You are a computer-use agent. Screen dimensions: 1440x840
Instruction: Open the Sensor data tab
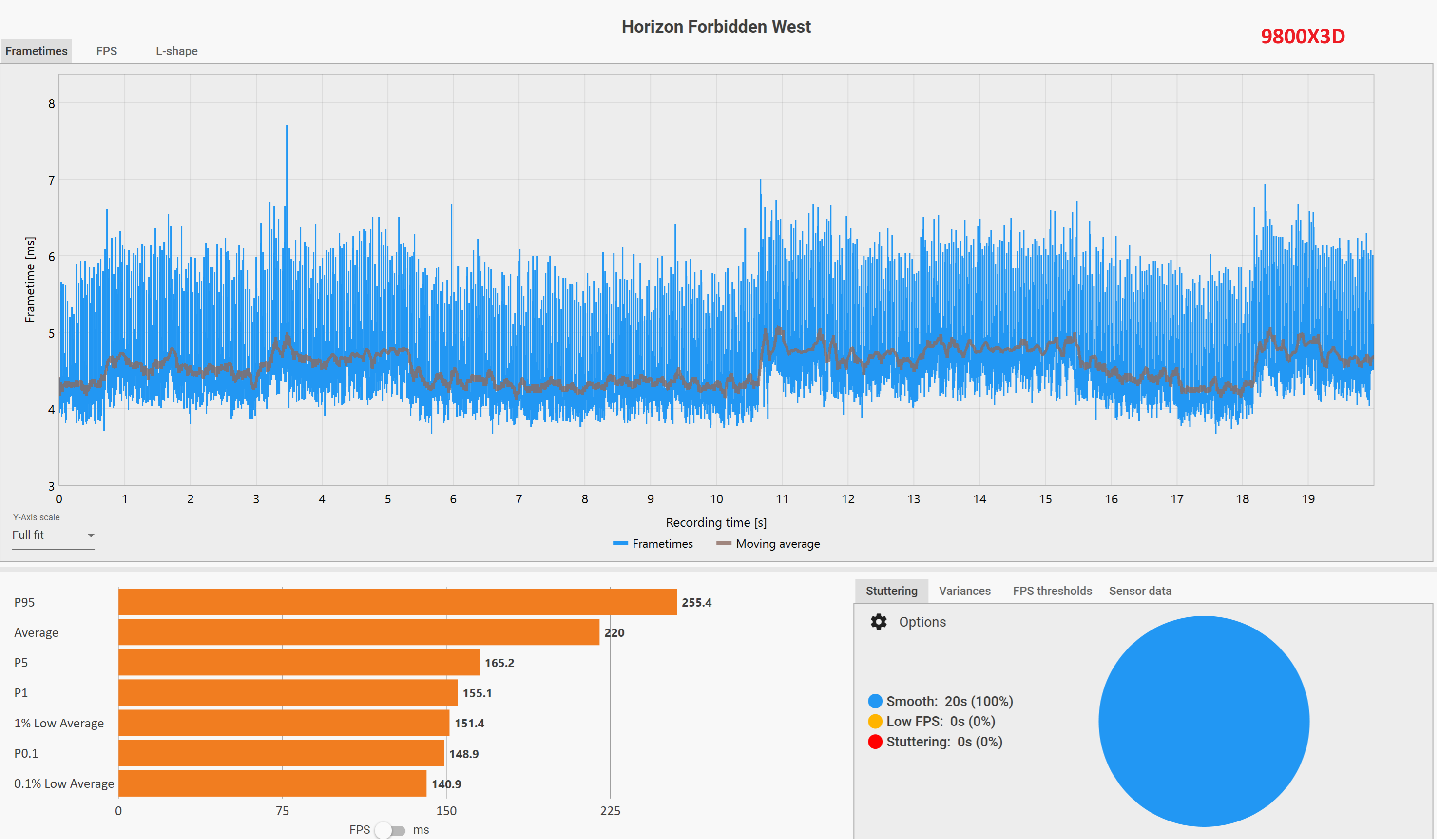click(x=1140, y=591)
